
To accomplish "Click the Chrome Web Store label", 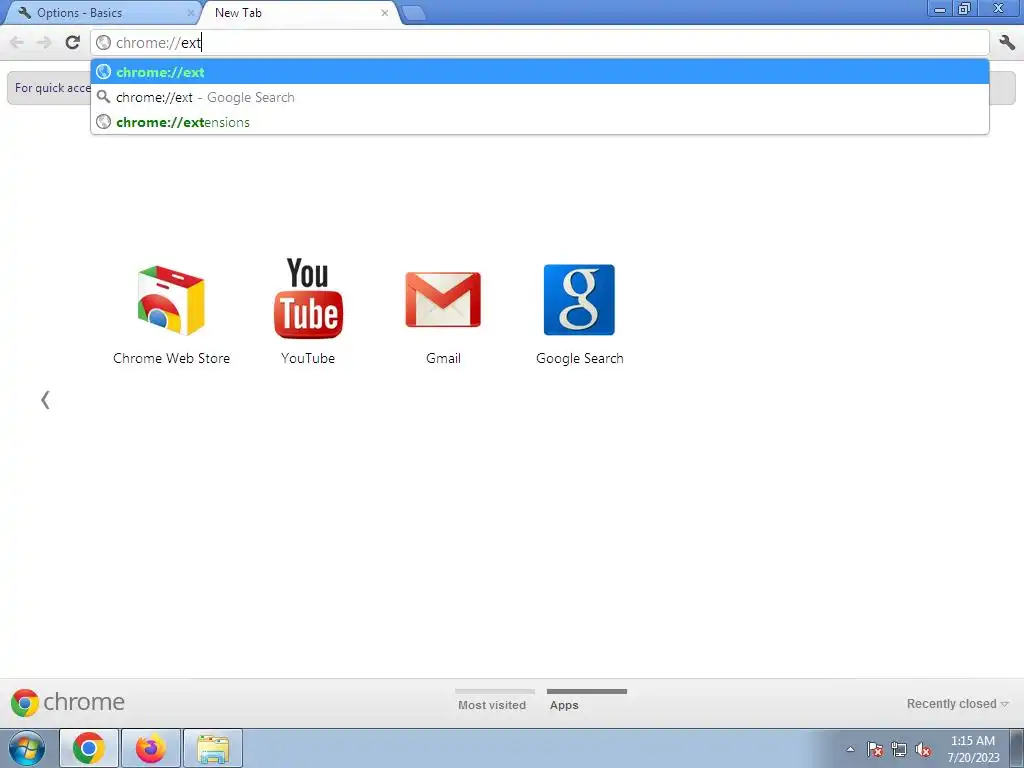I will coord(171,358).
